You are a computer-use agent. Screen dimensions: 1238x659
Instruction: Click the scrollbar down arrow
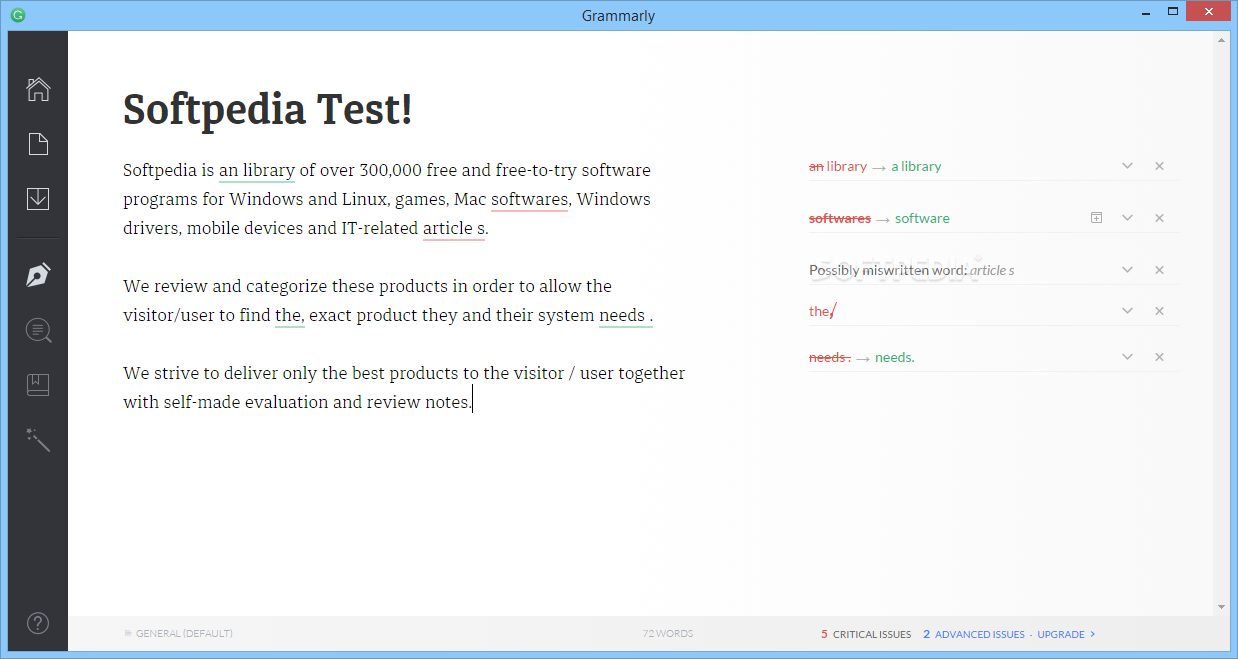click(x=1221, y=607)
